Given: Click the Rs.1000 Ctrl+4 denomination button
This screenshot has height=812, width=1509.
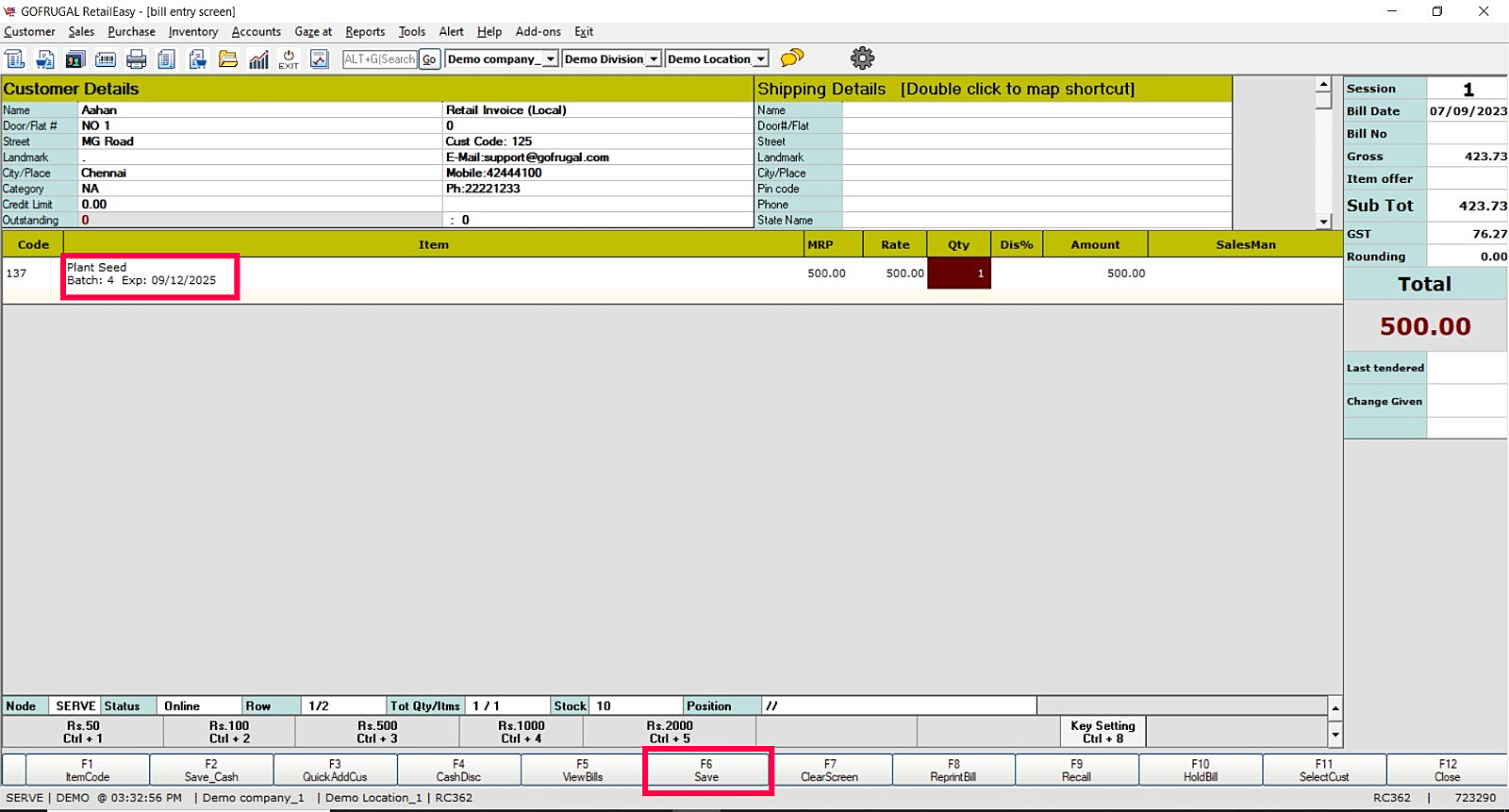Looking at the screenshot, I should [522, 732].
